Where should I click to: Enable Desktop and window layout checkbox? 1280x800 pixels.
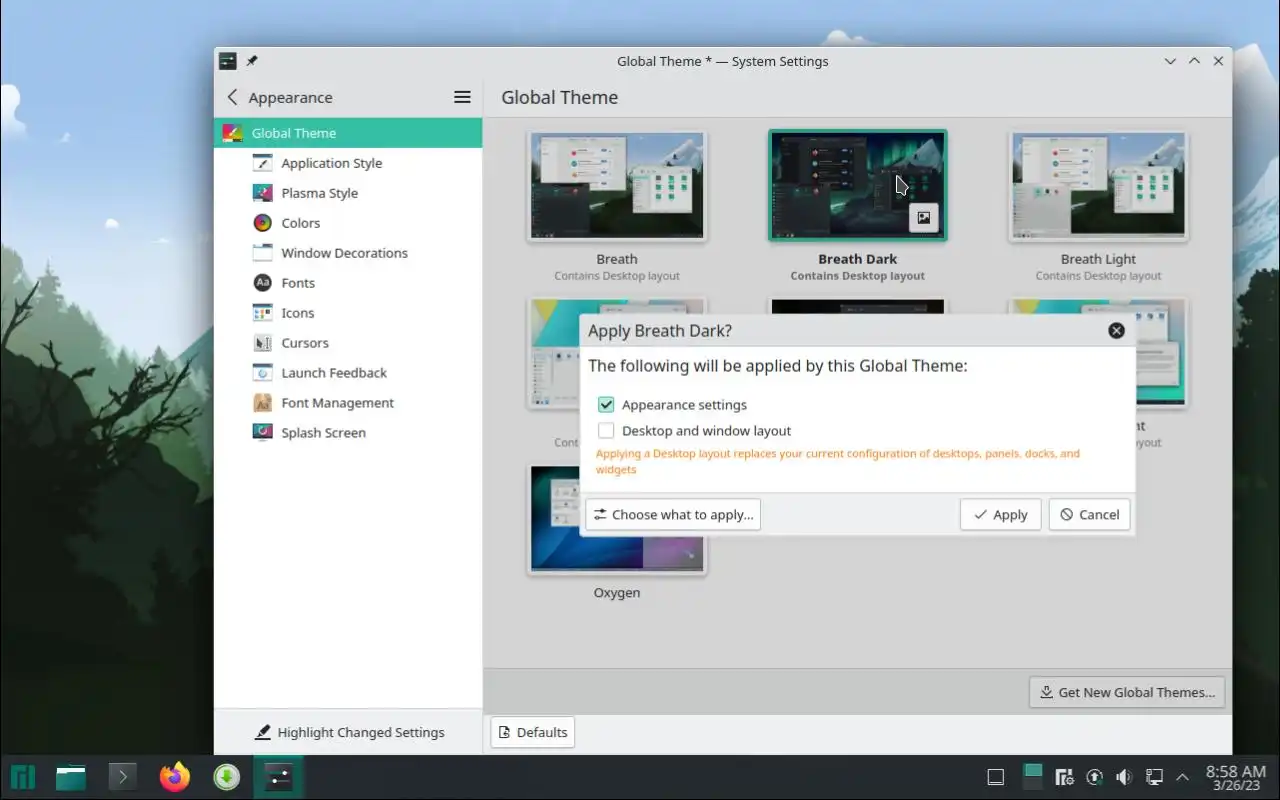(606, 431)
